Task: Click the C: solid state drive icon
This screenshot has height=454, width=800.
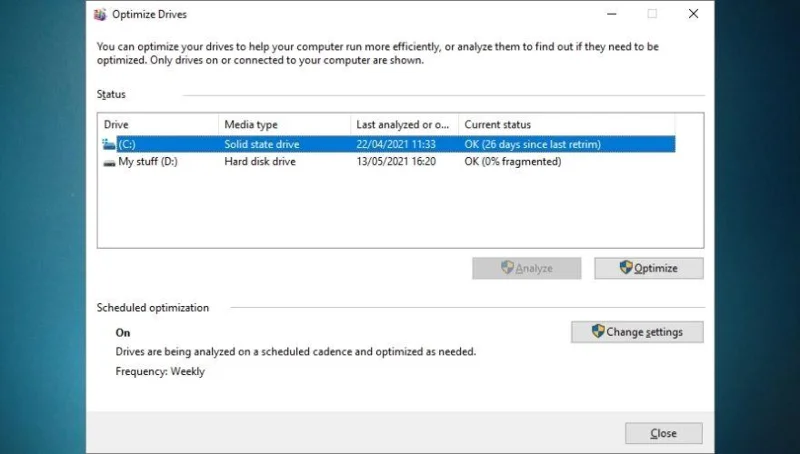Action: [109, 144]
